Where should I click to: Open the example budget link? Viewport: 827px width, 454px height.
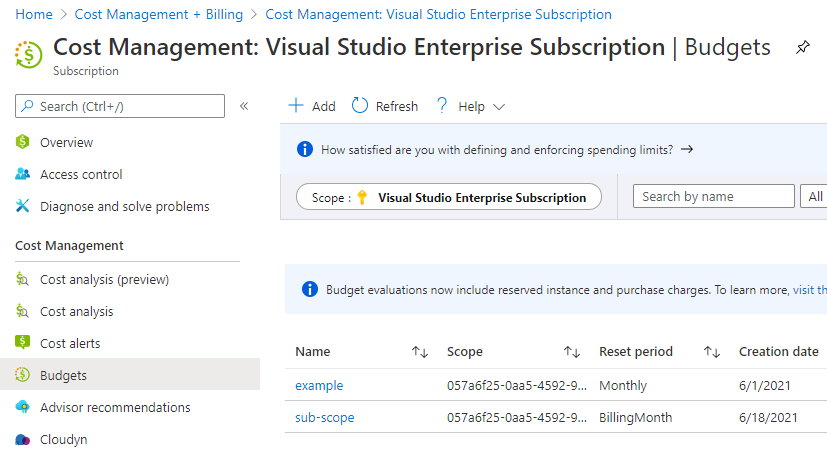[319, 385]
